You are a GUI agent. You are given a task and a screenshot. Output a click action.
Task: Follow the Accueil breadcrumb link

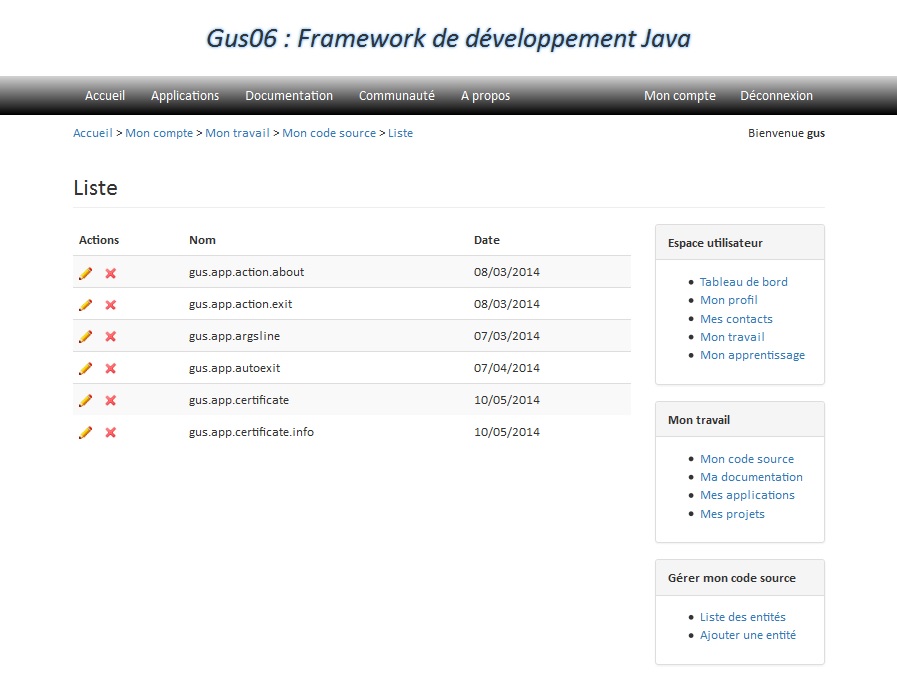[93, 133]
